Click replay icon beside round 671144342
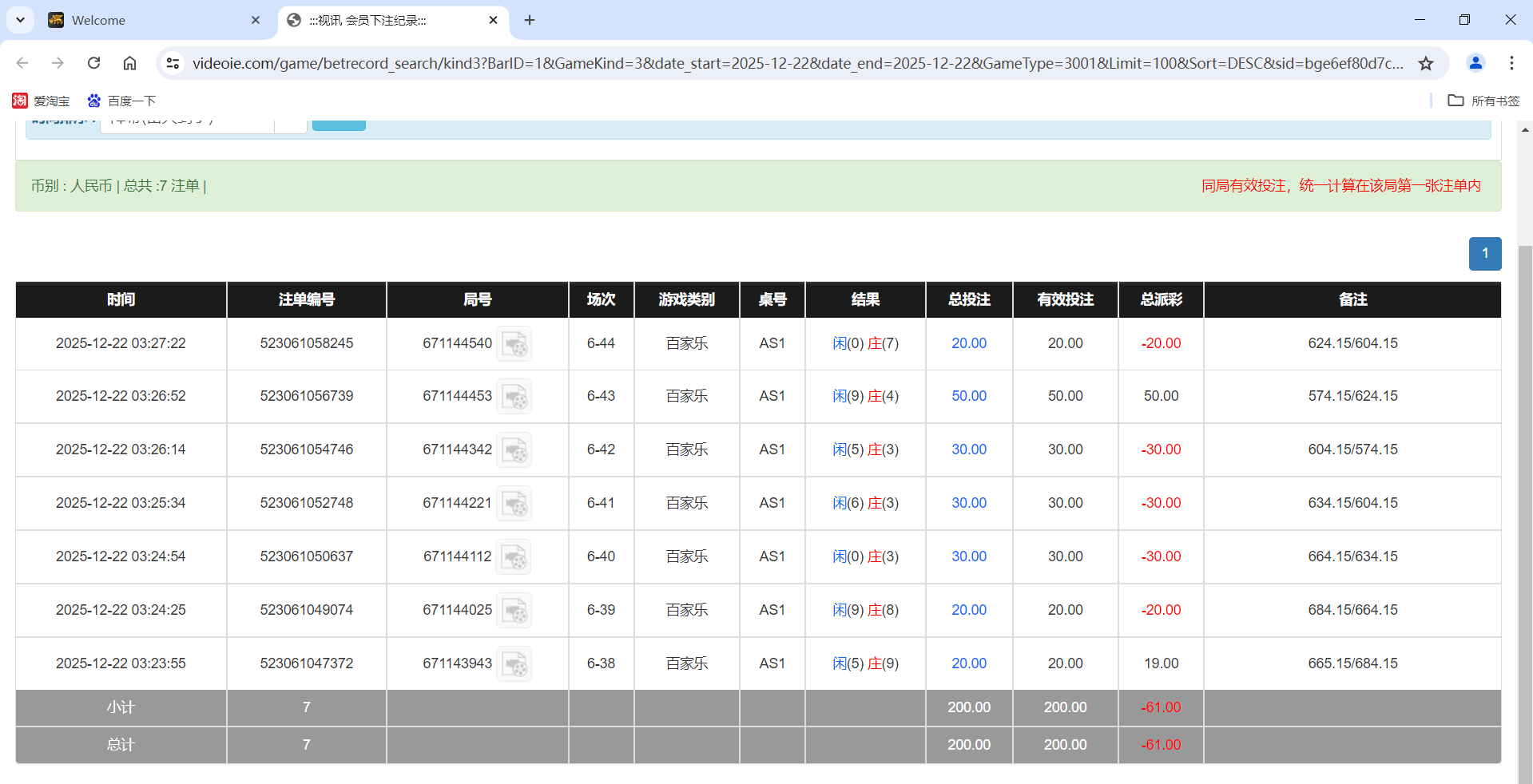Screen dimensions: 1533x784 [514, 450]
